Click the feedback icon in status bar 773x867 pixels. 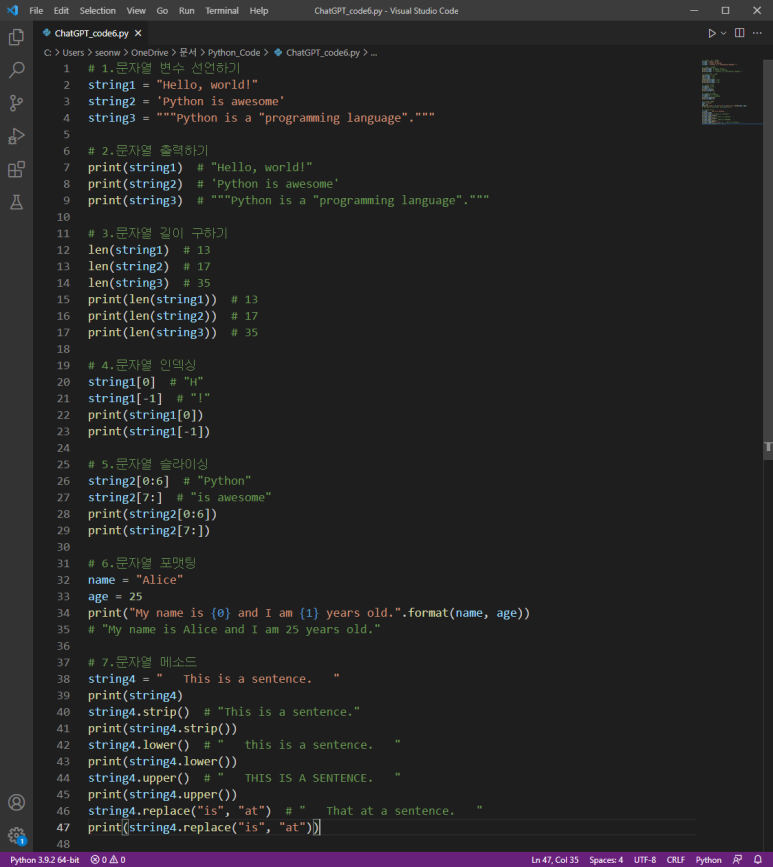point(738,860)
